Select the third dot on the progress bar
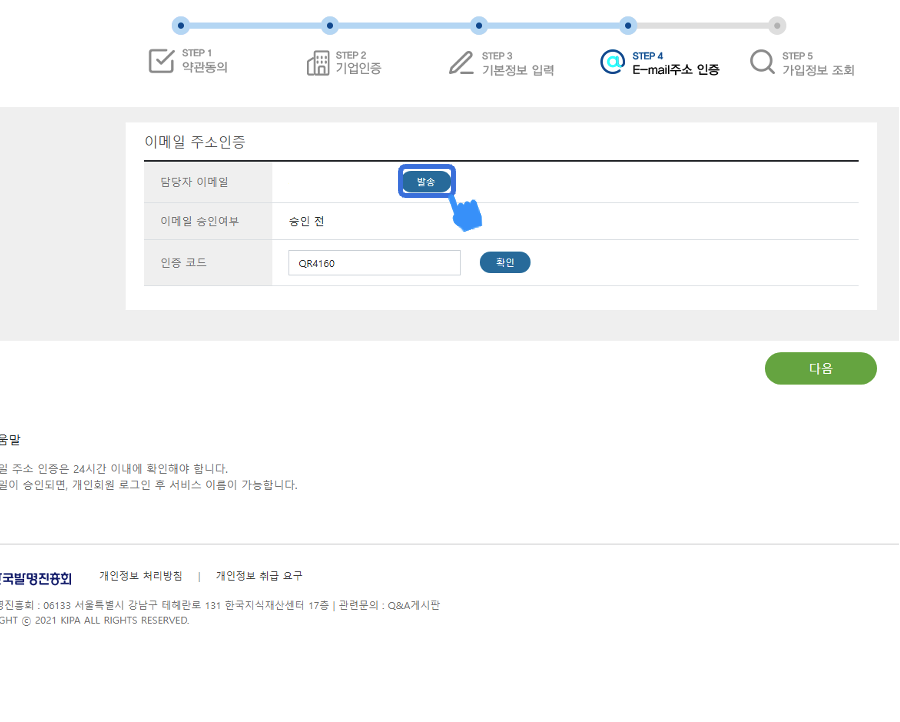 479,25
